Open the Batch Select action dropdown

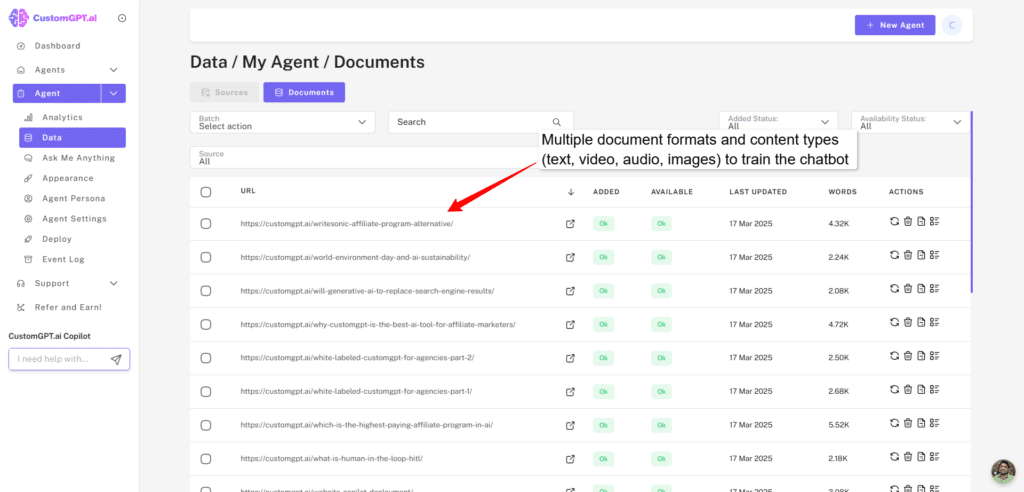[283, 122]
